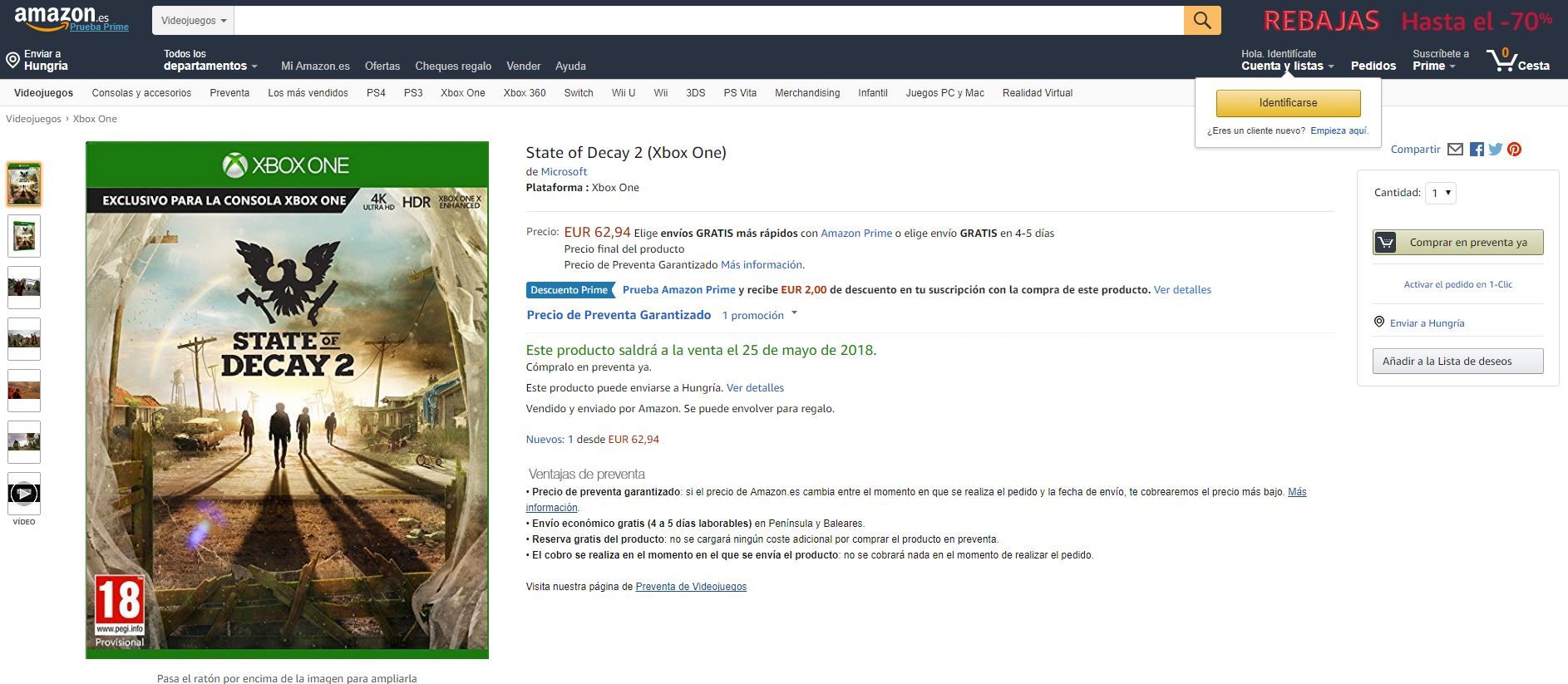Image resolution: width=1568 pixels, height=684 pixels.
Task: Open Preventa de Videojuegos link
Action: pyautogui.click(x=691, y=587)
